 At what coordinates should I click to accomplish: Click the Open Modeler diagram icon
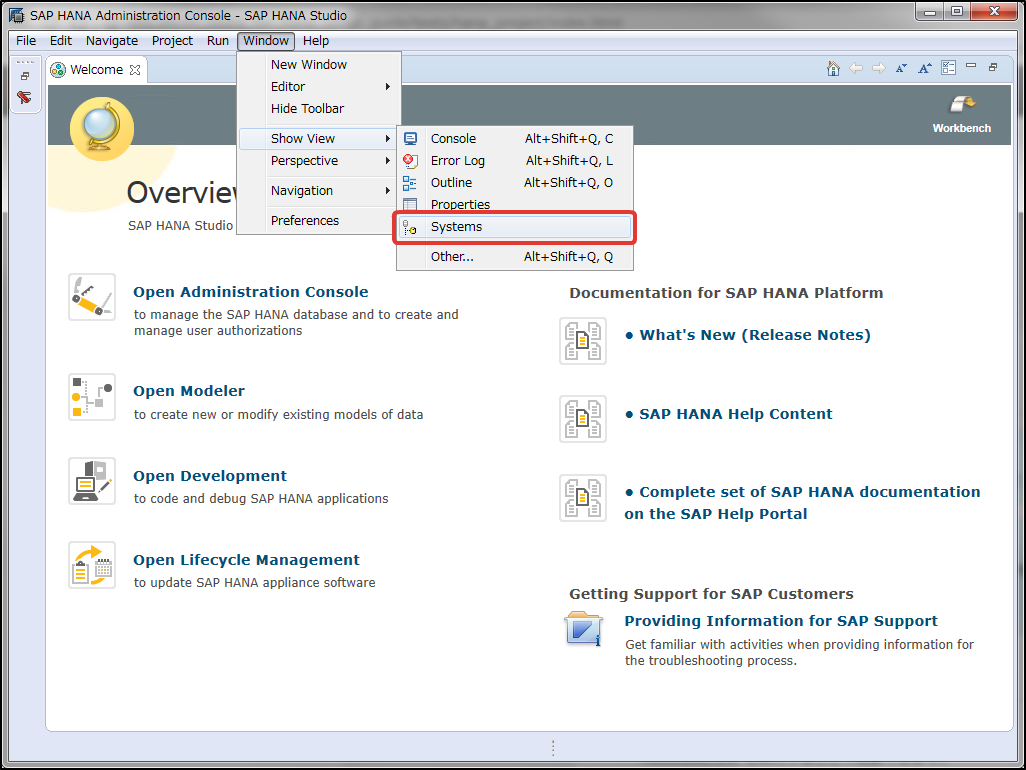coord(92,397)
